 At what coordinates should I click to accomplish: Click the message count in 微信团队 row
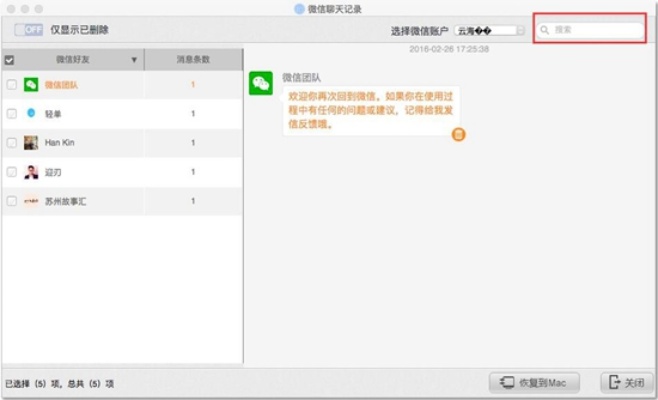pyautogui.click(x=193, y=85)
